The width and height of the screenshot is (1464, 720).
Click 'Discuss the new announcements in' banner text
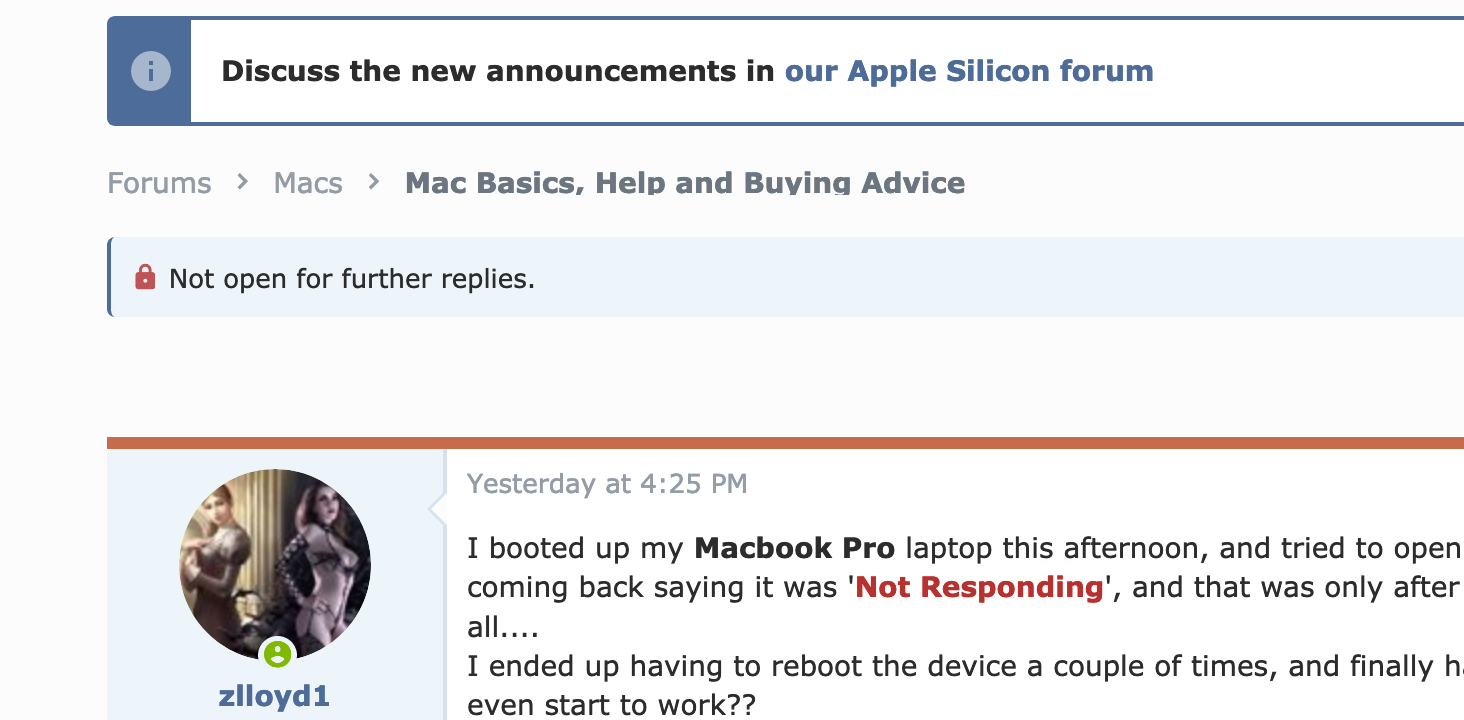coord(498,71)
